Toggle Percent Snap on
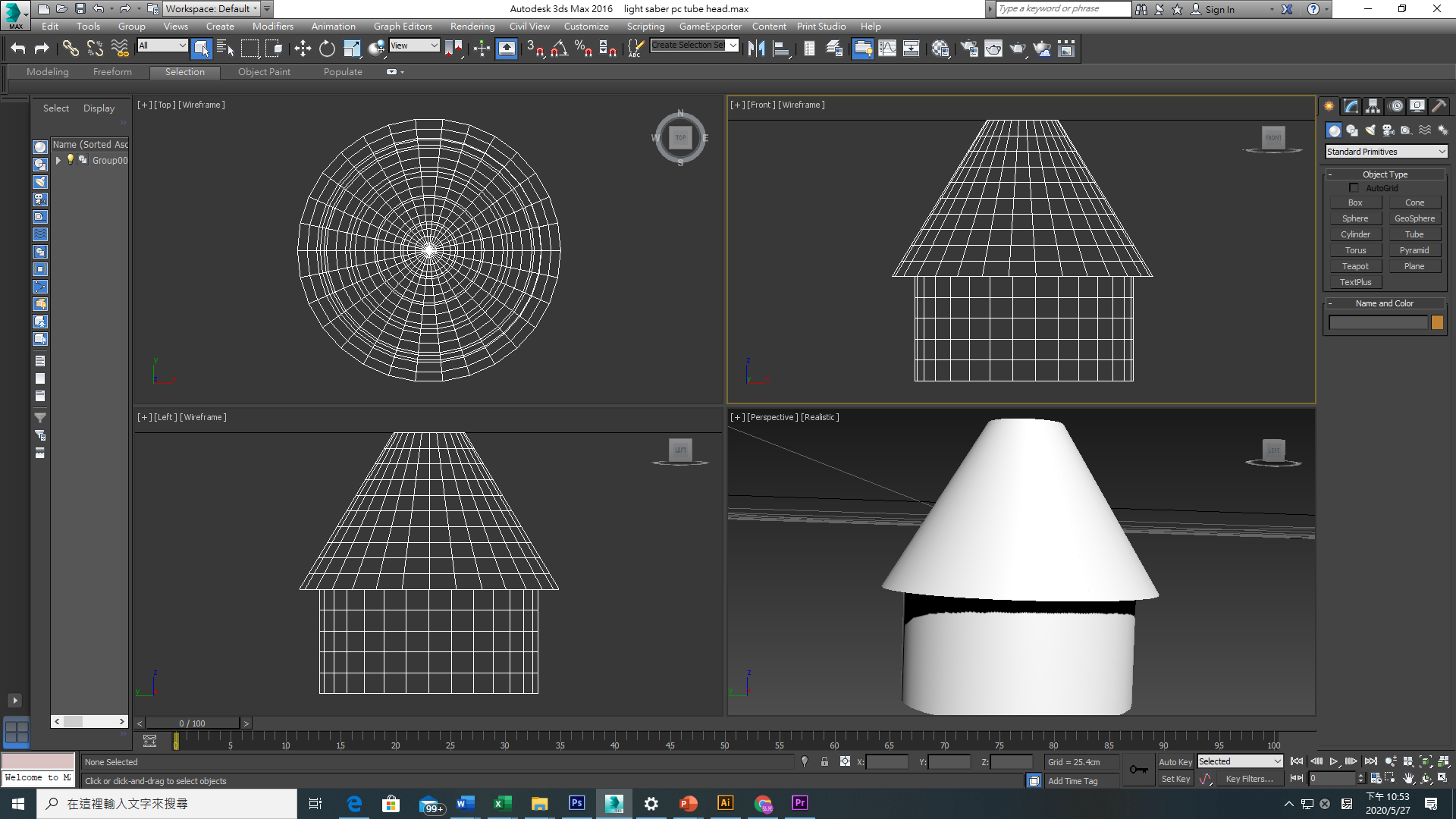This screenshot has width=1456, height=819. point(583,49)
